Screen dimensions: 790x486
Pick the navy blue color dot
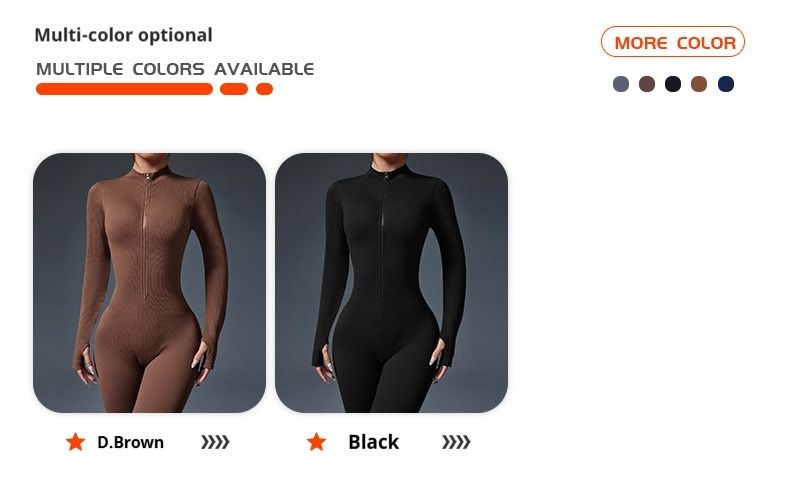726,84
